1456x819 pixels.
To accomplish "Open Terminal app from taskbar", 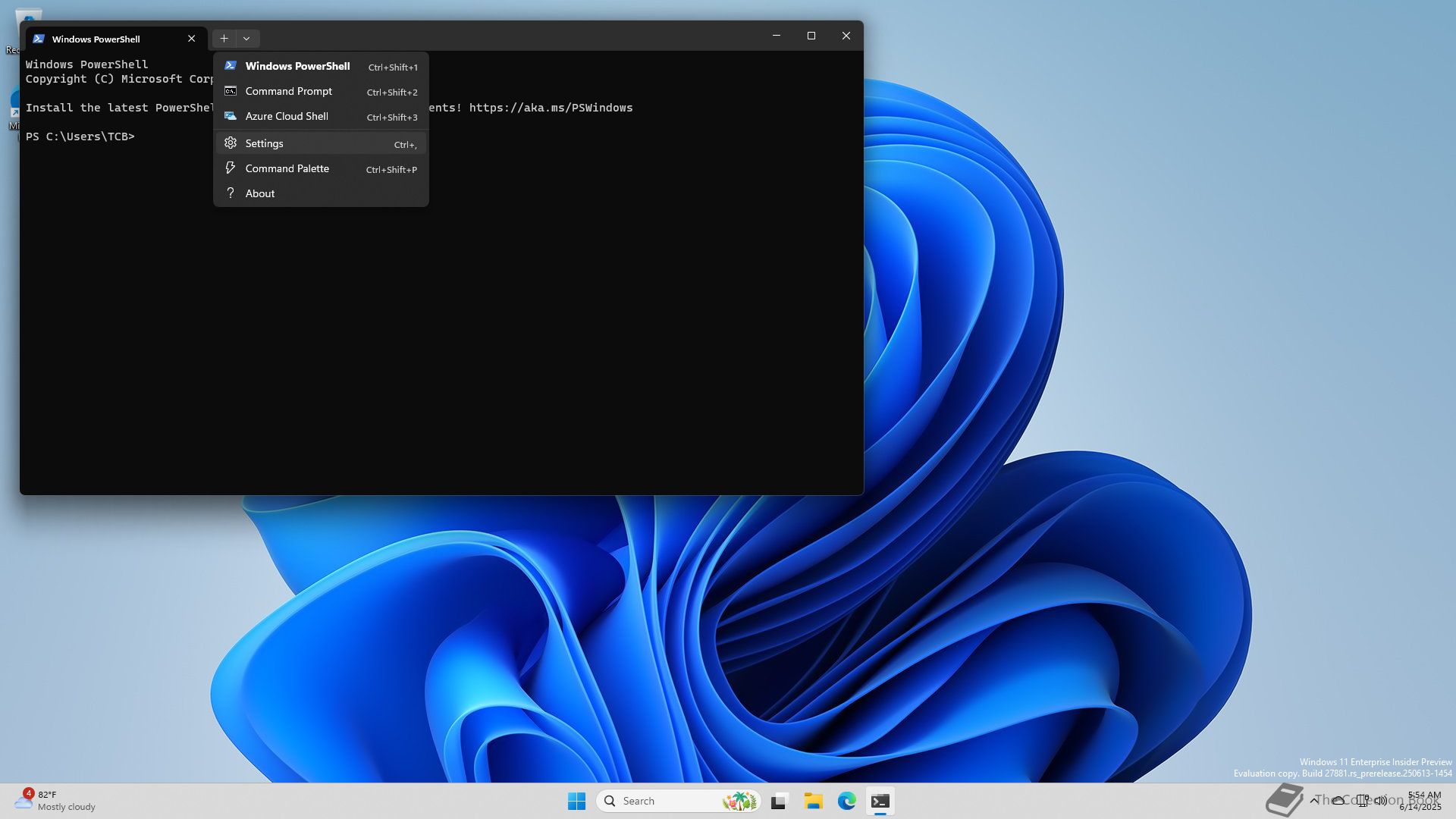I will (x=880, y=801).
